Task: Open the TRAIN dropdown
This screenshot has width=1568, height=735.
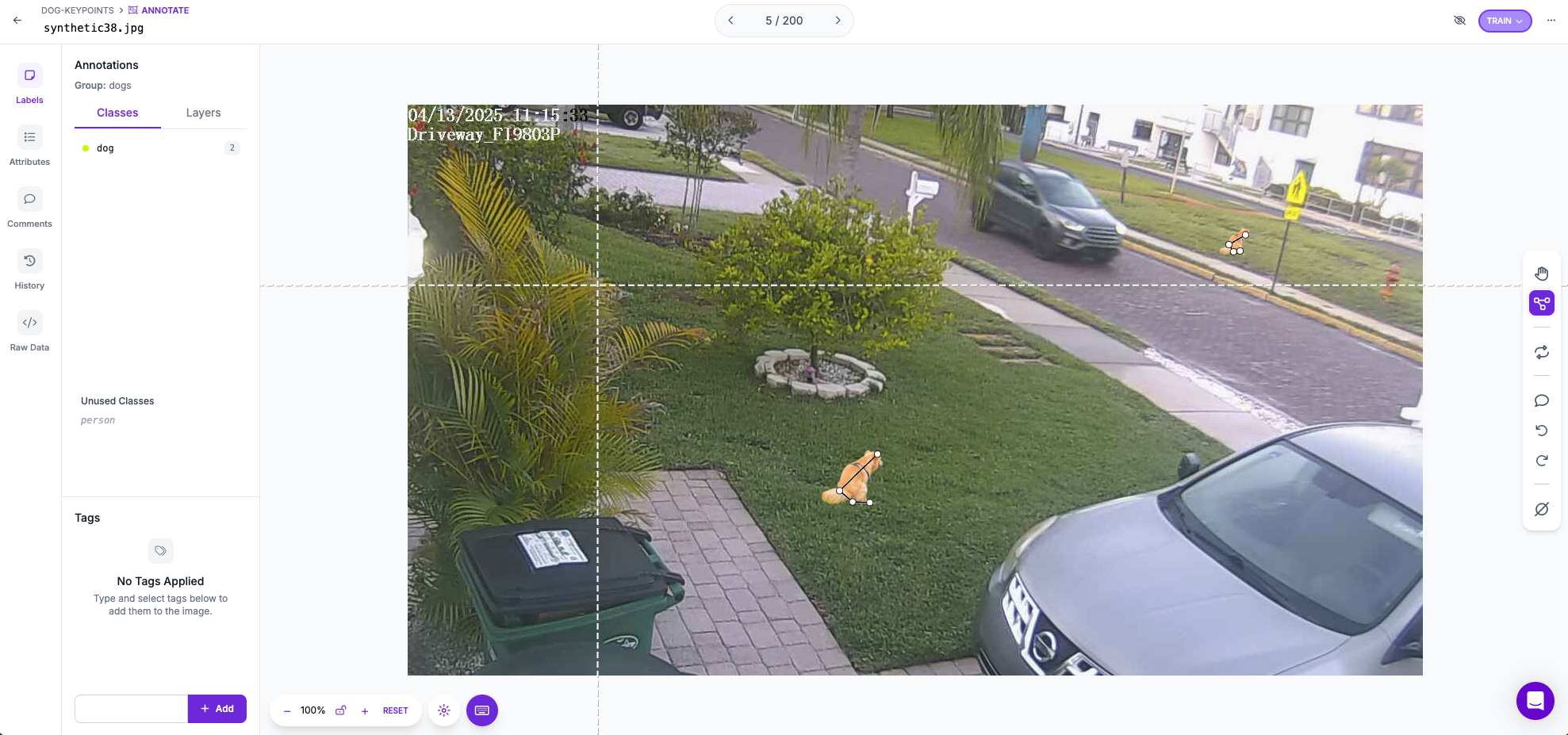Action: (1505, 21)
